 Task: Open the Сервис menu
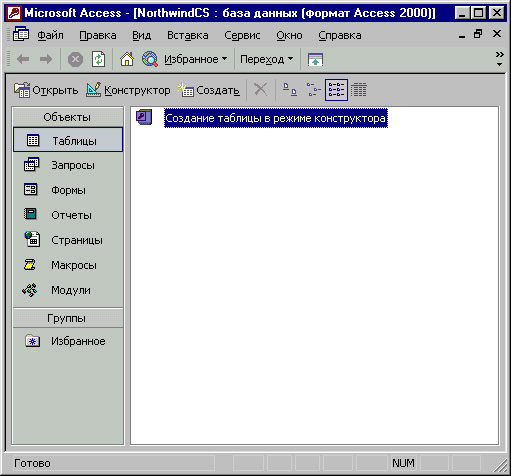click(x=242, y=35)
